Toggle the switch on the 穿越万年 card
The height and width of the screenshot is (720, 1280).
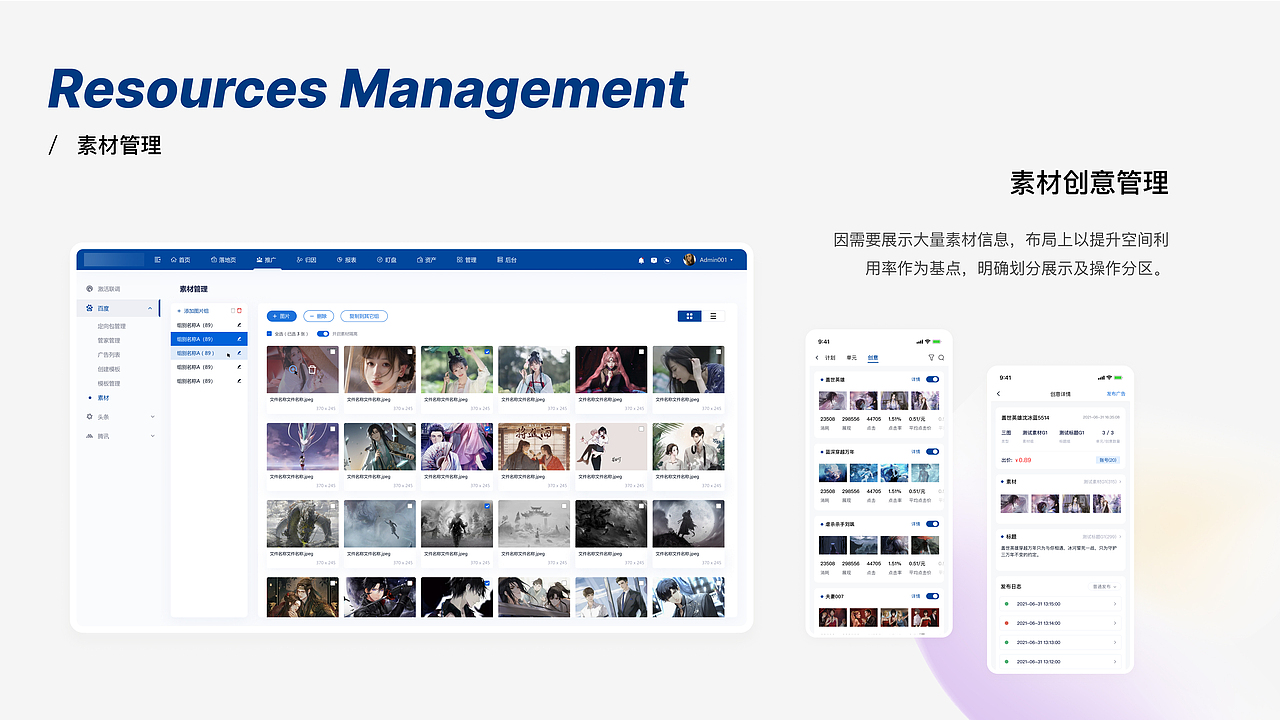(x=933, y=452)
